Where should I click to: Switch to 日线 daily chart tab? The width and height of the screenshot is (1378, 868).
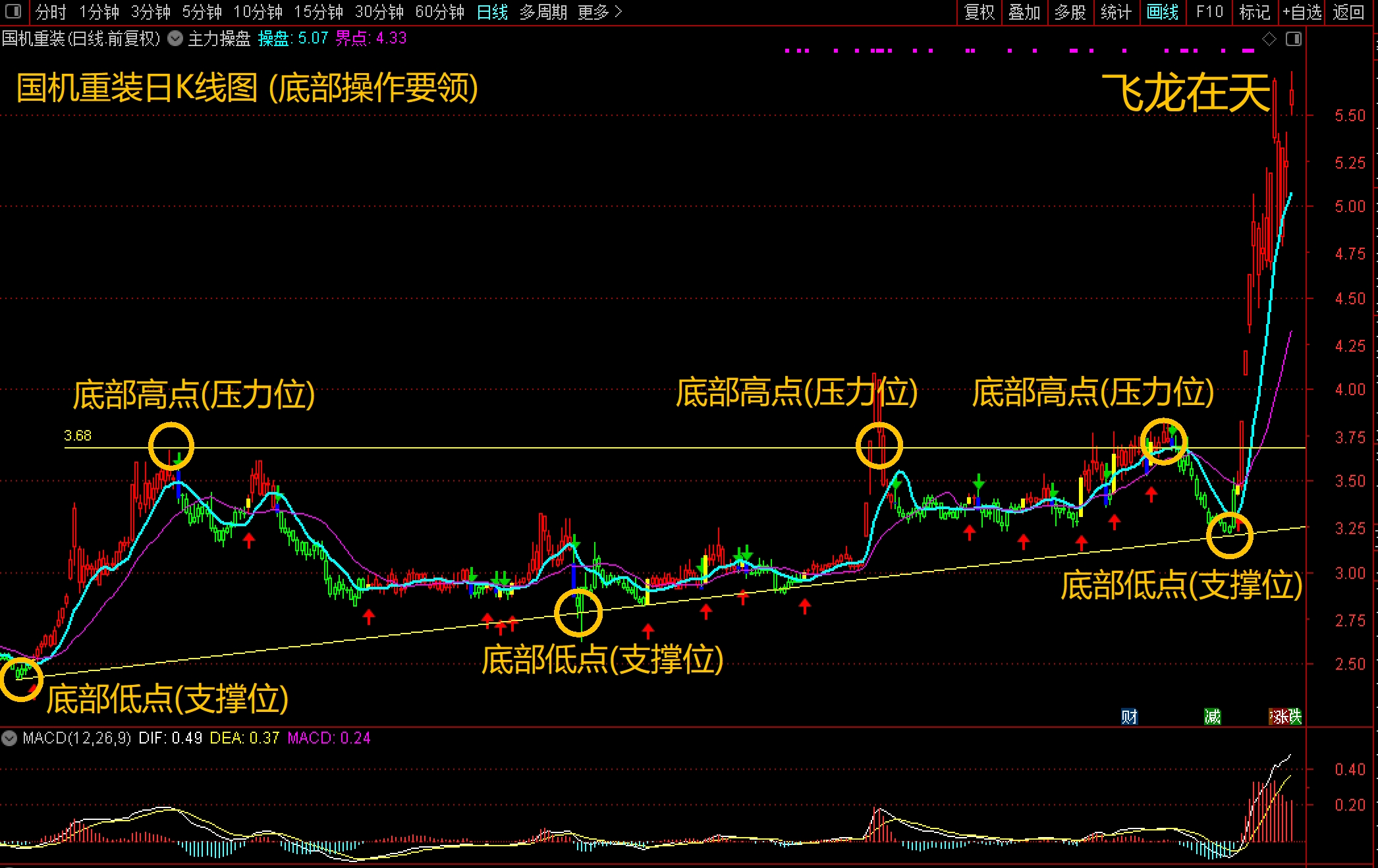pos(492,12)
